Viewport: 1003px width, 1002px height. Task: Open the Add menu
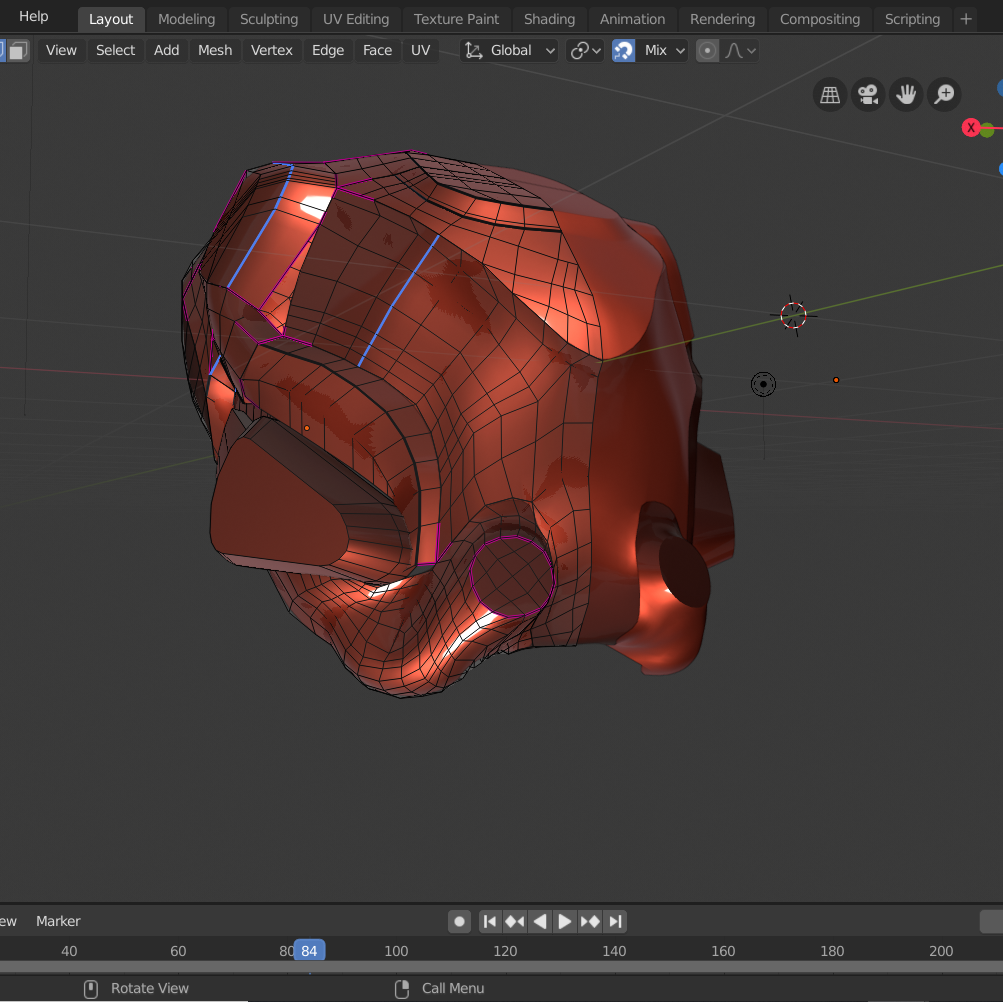tap(166, 50)
